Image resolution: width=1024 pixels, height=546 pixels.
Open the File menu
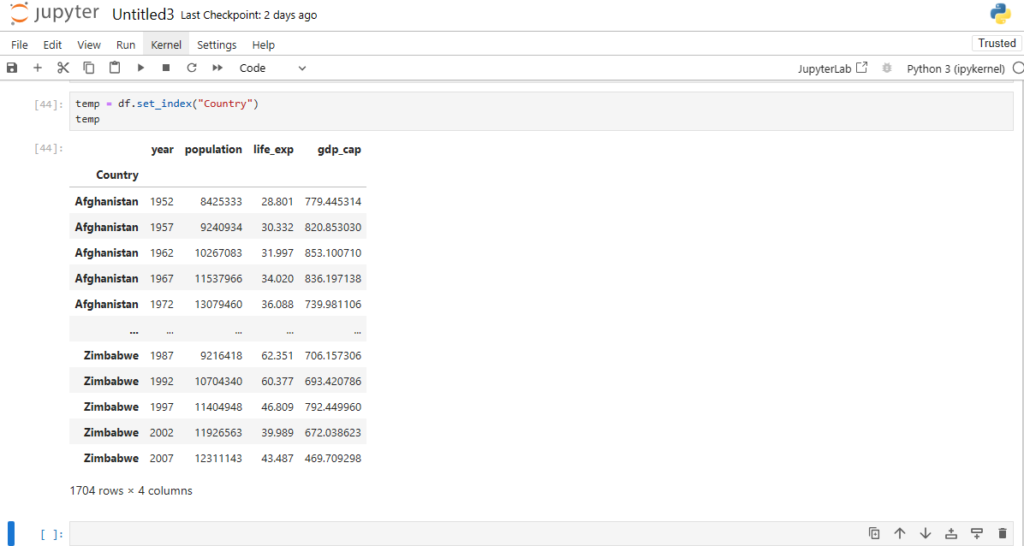click(x=20, y=45)
